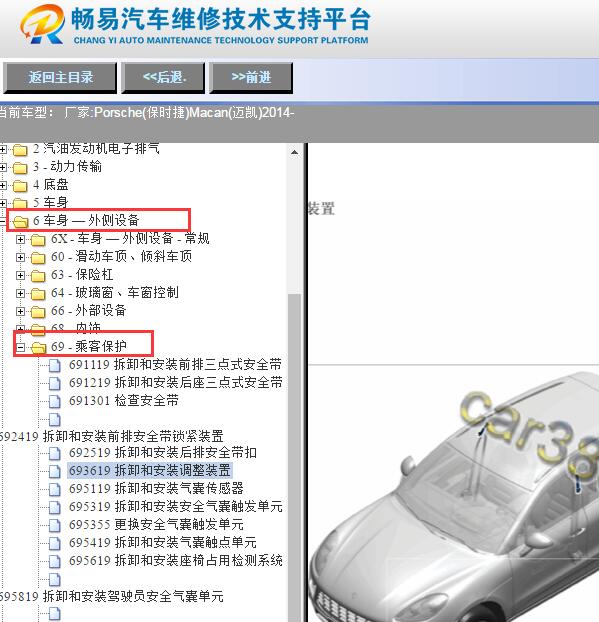Open 695319 拆卸和安装安全气囊触发单元
Image resolution: width=599 pixels, height=622 pixels.
(x=175, y=507)
